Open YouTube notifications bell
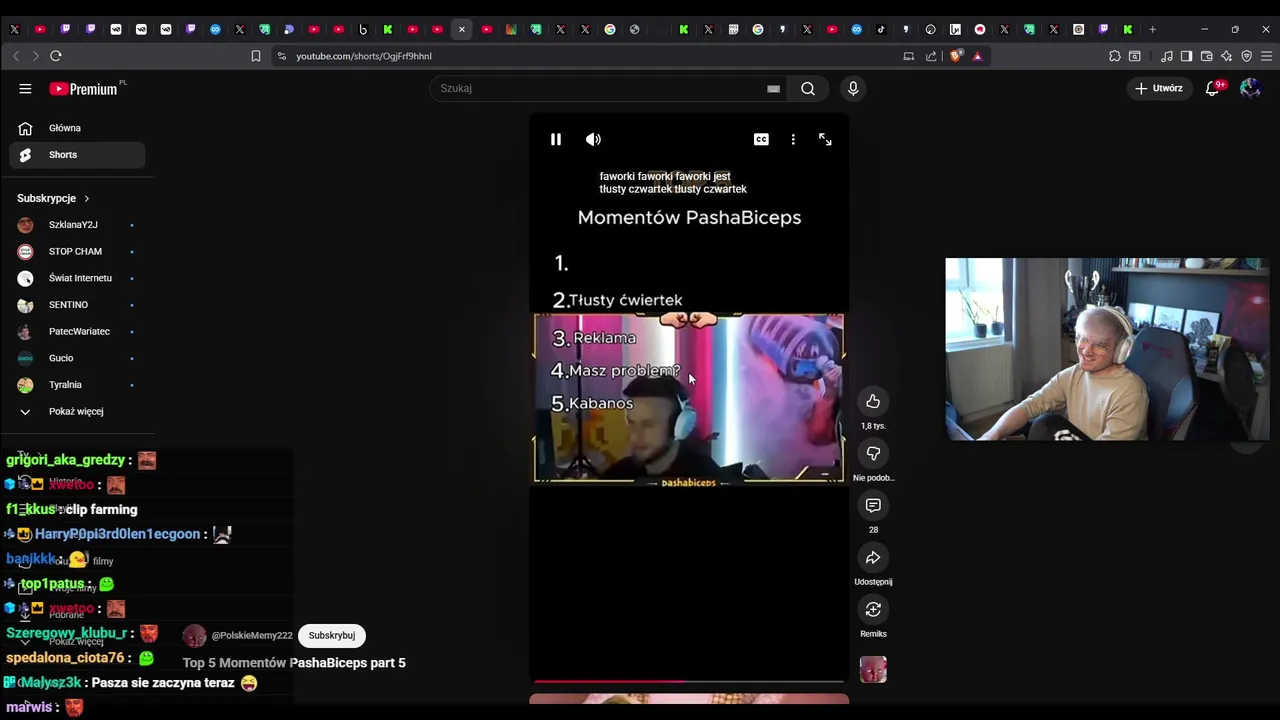The width and height of the screenshot is (1280, 720). (1213, 88)
